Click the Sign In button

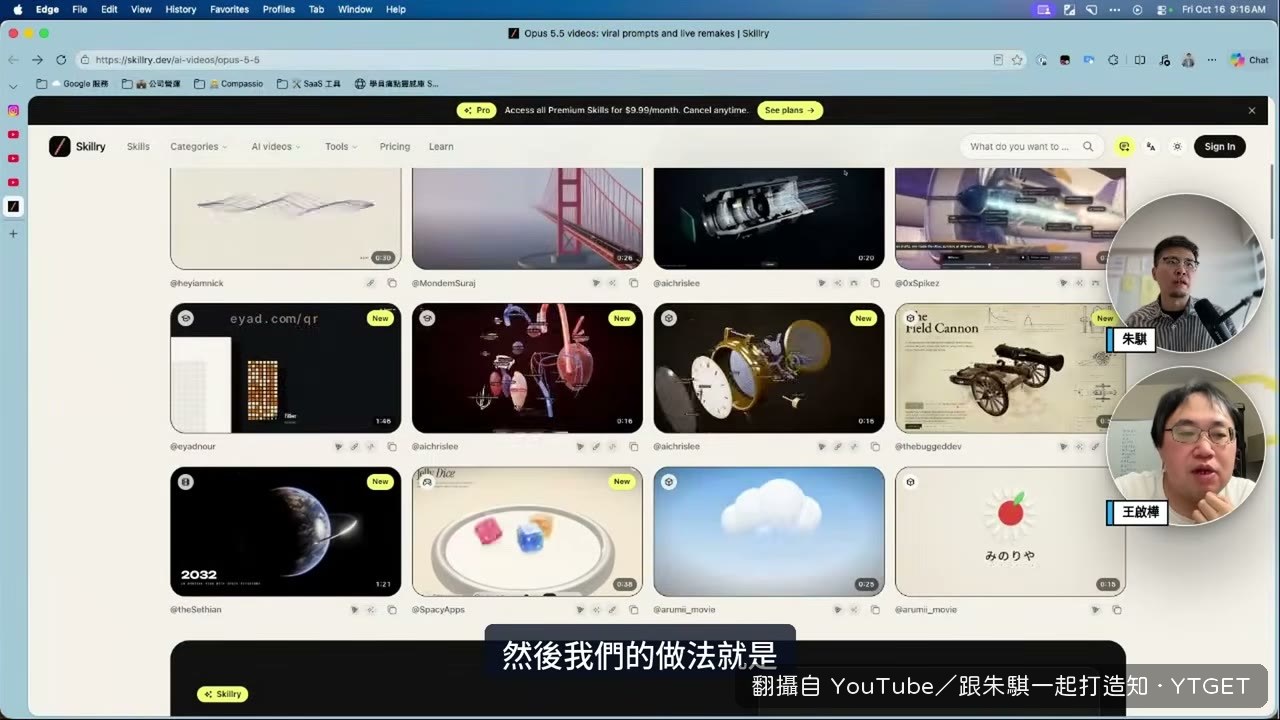1219,146
